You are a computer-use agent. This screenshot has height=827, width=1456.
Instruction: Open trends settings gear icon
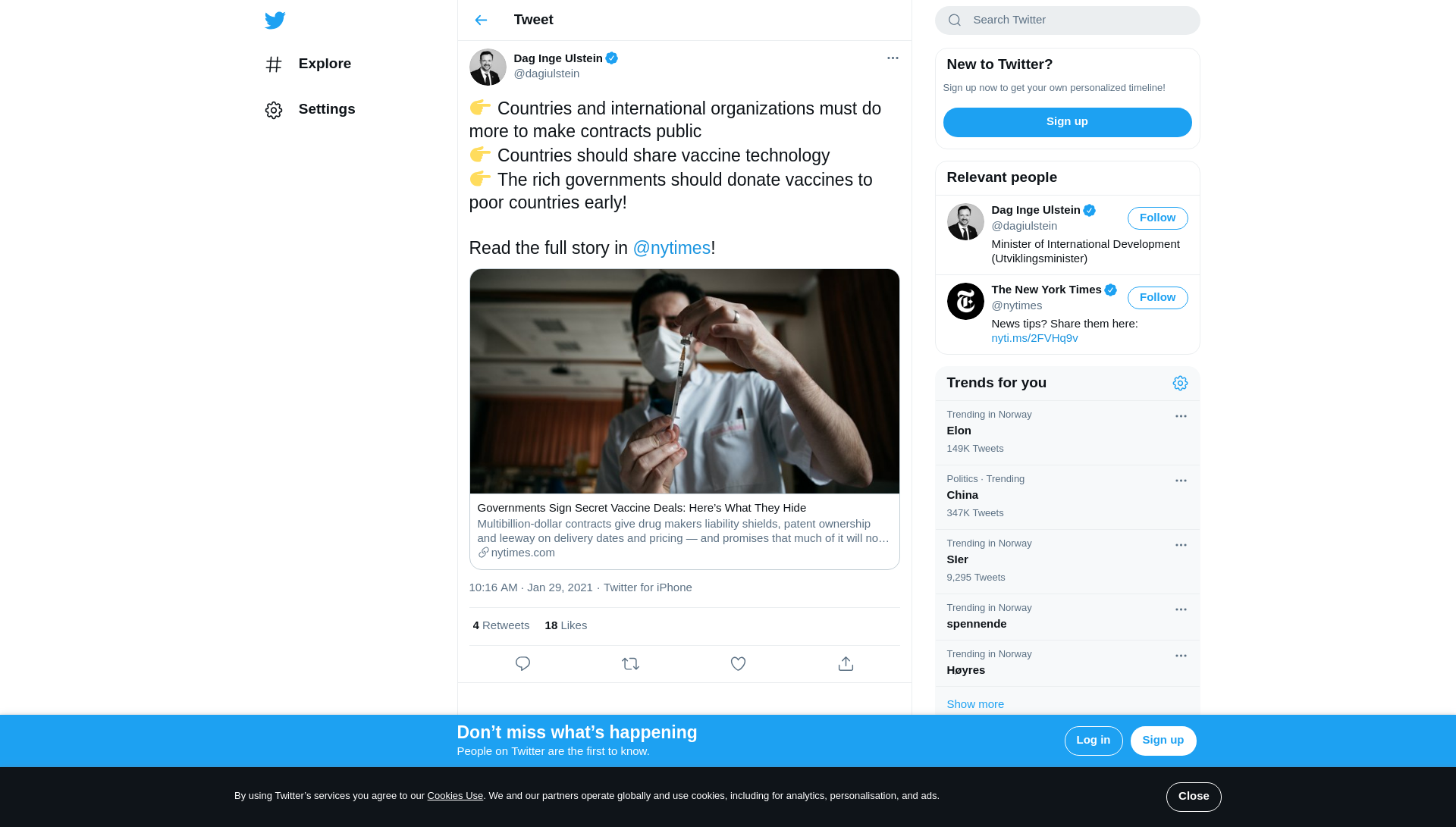click(1180, 384)
